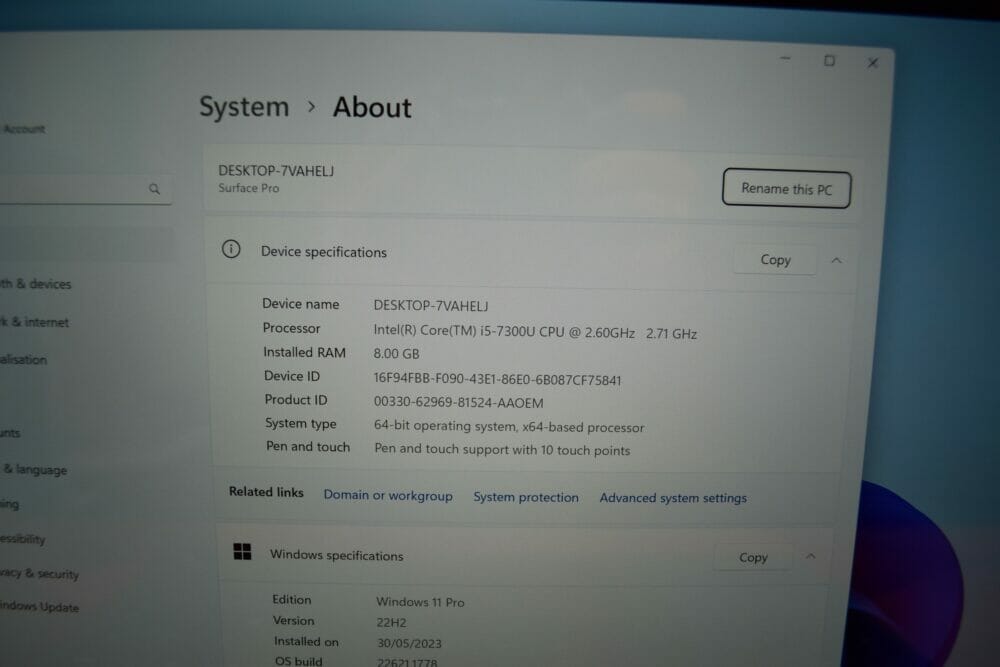Screen dimensions: 1000x667
Task: Click the 30/05/2023 installed on date
Action: click(409, 643)
